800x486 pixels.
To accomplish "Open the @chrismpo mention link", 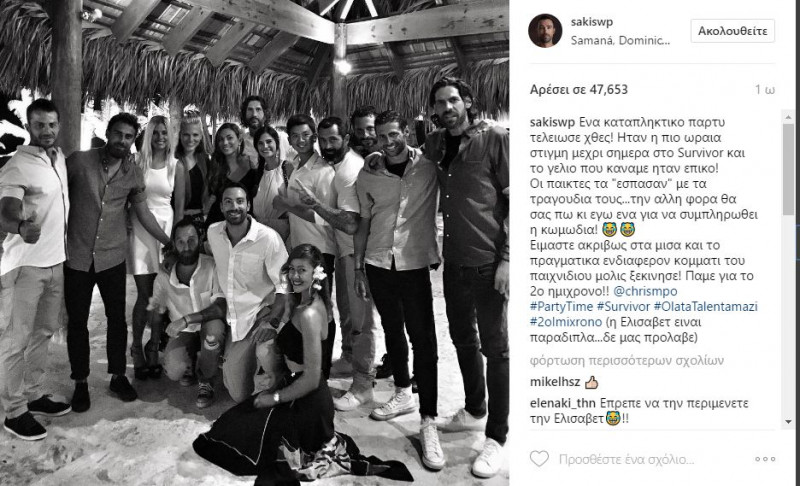I will [645, 291].
